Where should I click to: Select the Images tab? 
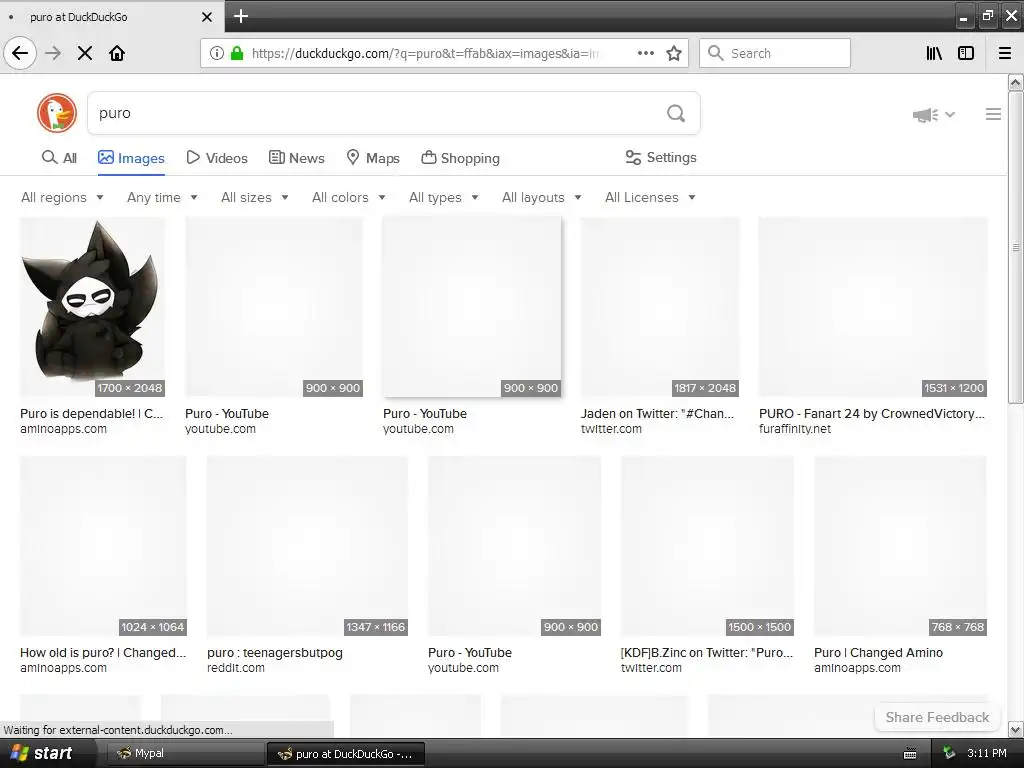pyautogui.click(x=131, y=158)
